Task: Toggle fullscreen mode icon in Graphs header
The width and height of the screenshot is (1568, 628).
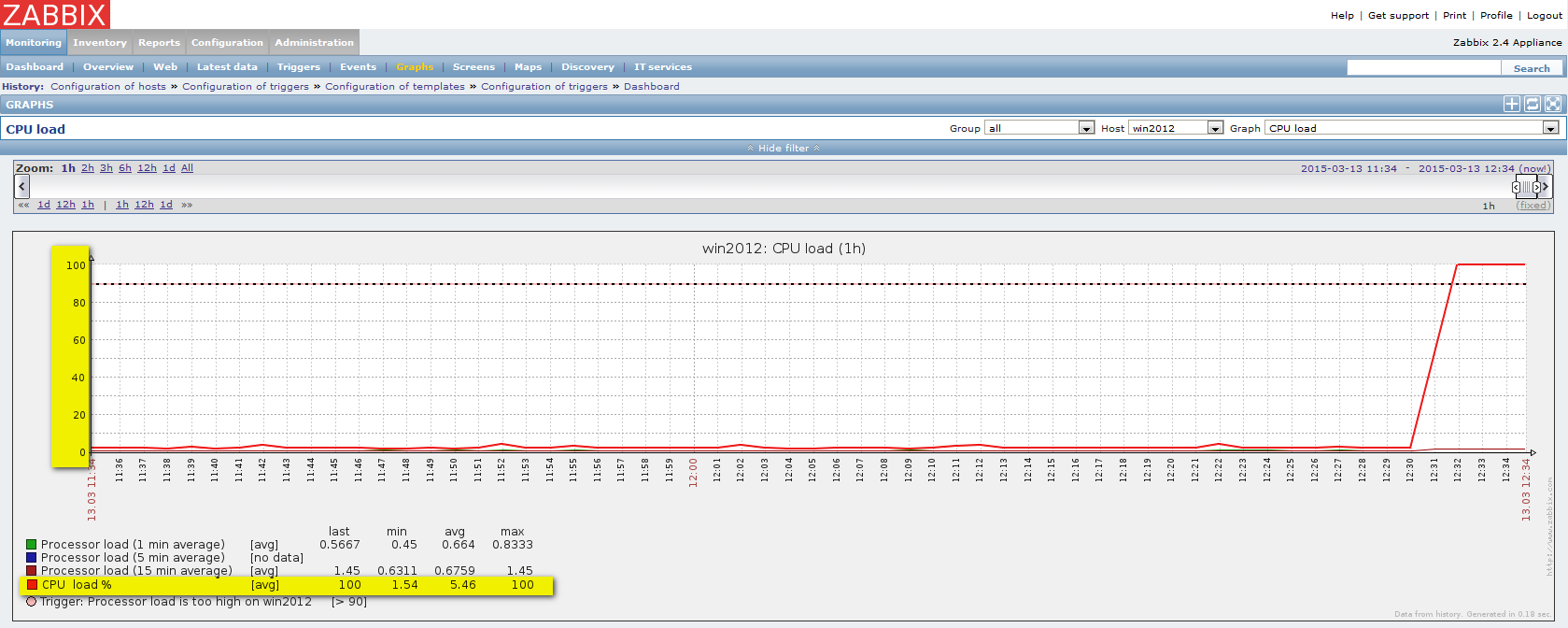Action: pos(1553,105)
